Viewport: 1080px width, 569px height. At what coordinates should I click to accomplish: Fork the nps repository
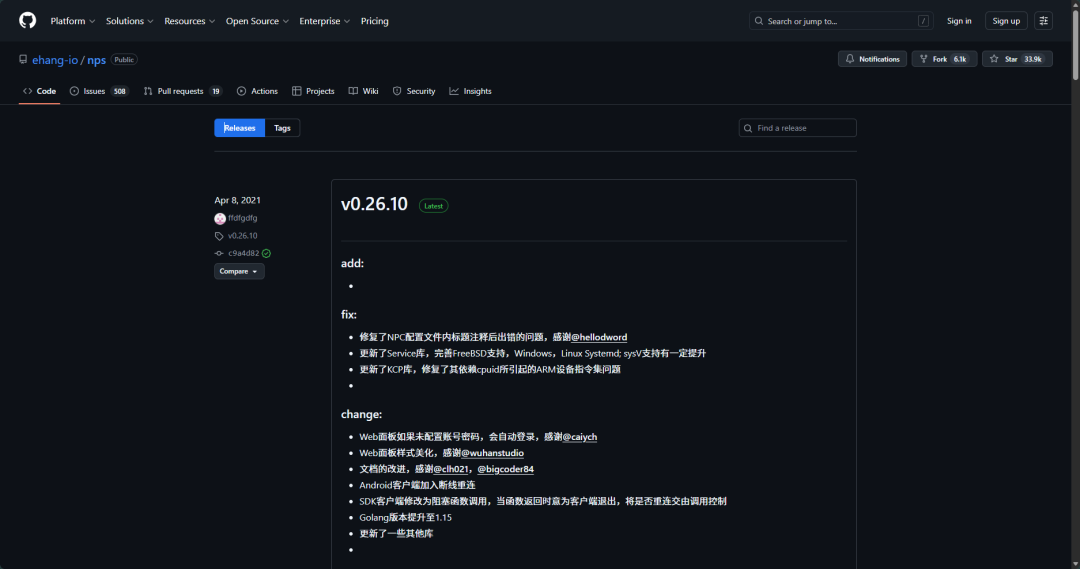[943, 59]
